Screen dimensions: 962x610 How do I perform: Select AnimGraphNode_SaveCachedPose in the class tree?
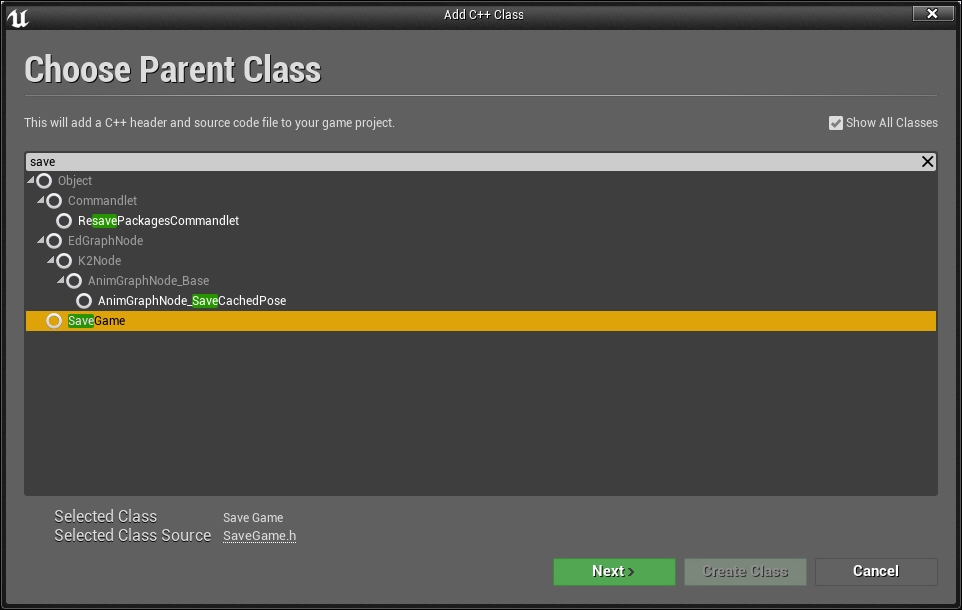(x=192, y=301)
